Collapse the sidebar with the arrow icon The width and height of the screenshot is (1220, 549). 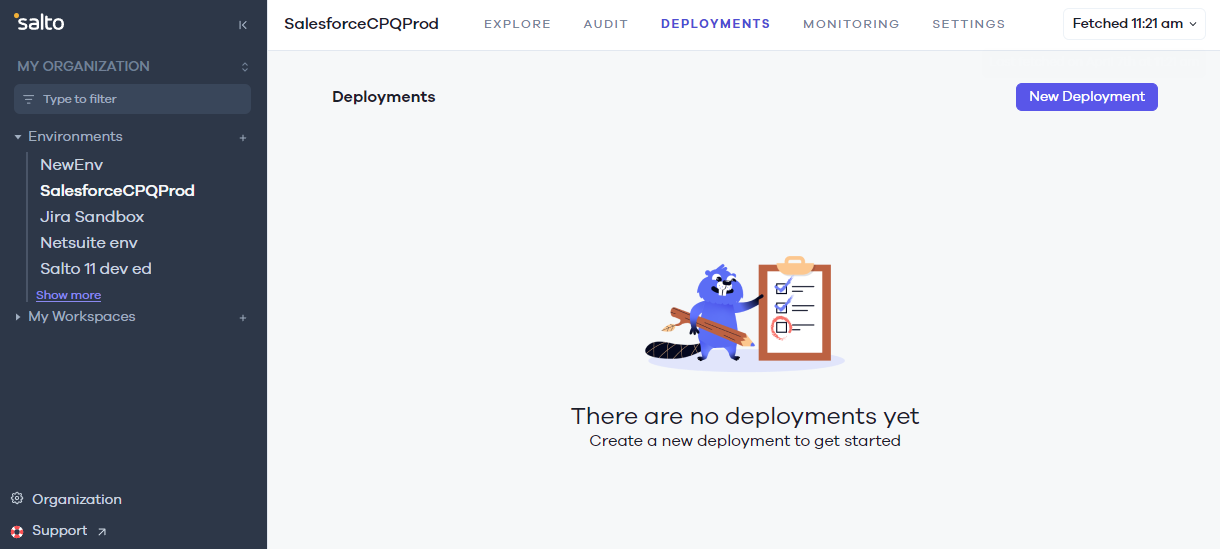click(243, 25)
